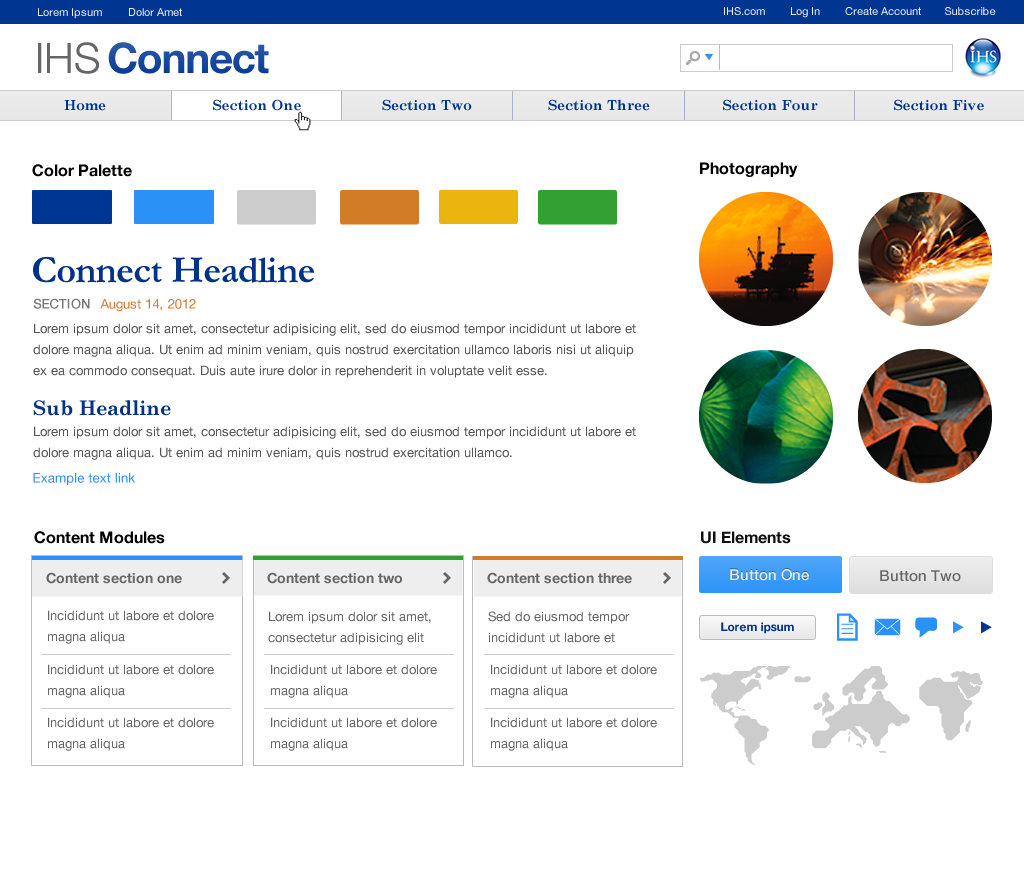The width and height of the screenshot is (1024, 882).
Task: Click the small Lorem ipsum button
Action: 757,627
